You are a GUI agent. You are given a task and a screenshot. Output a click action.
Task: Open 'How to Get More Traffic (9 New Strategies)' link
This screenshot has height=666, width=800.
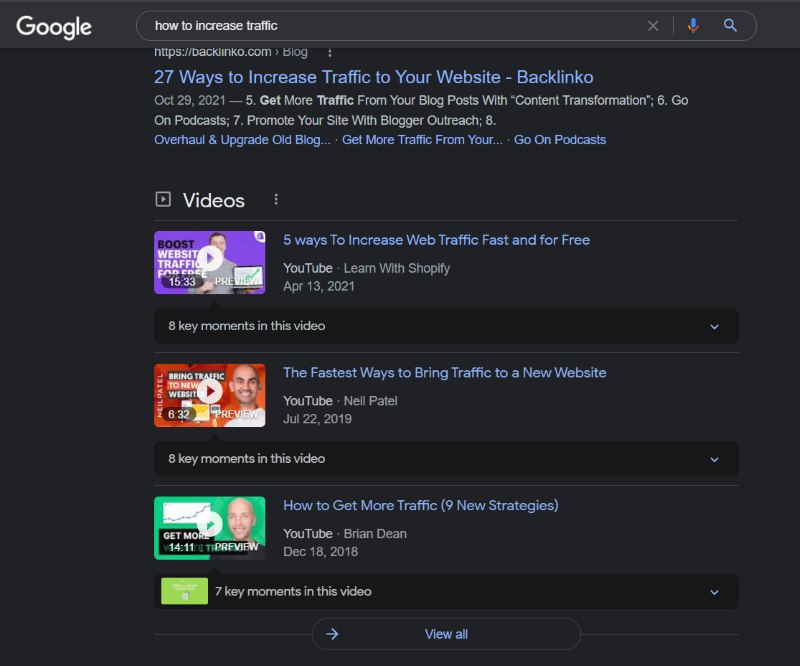(421, 505)
